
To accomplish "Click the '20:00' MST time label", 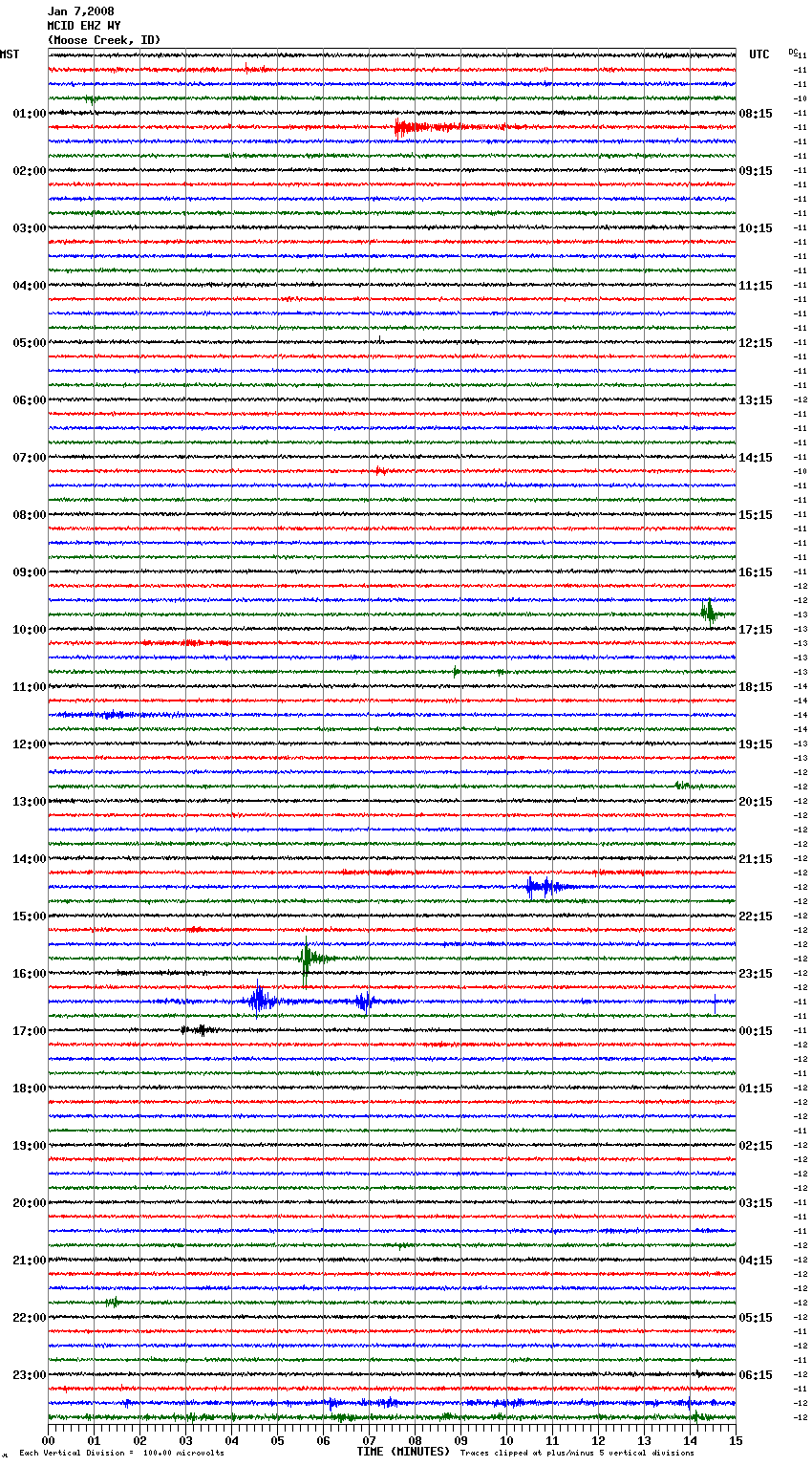I will point(30,1203).
